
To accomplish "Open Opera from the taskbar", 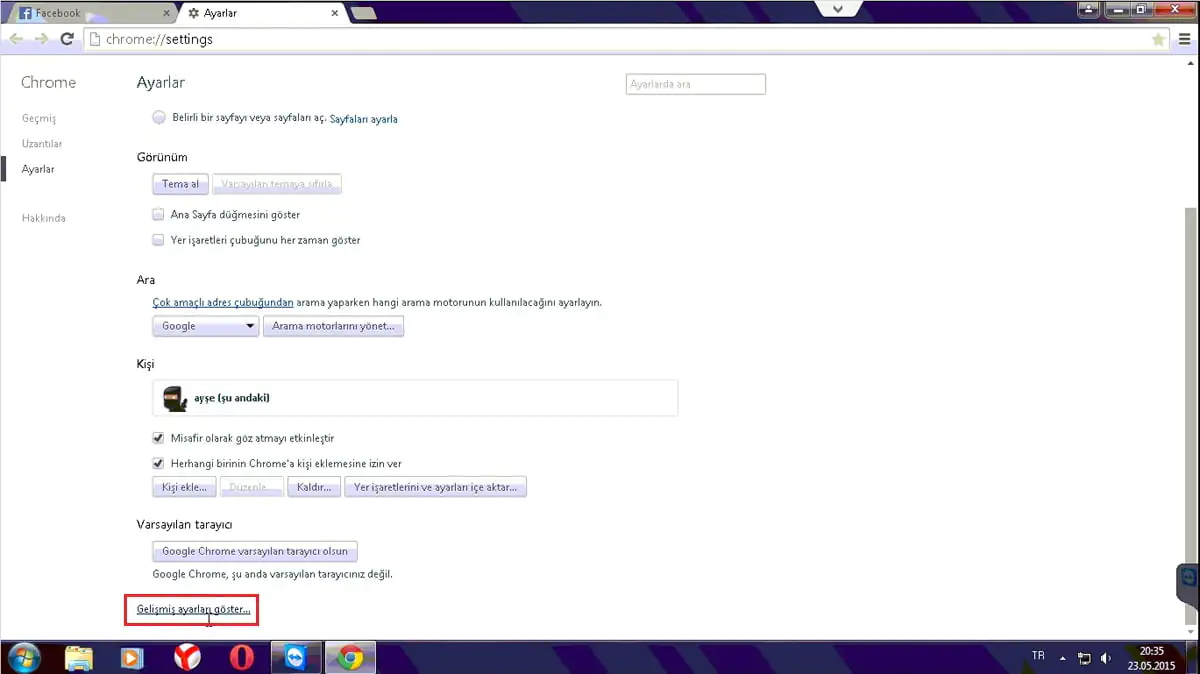I will coord(241,658).
